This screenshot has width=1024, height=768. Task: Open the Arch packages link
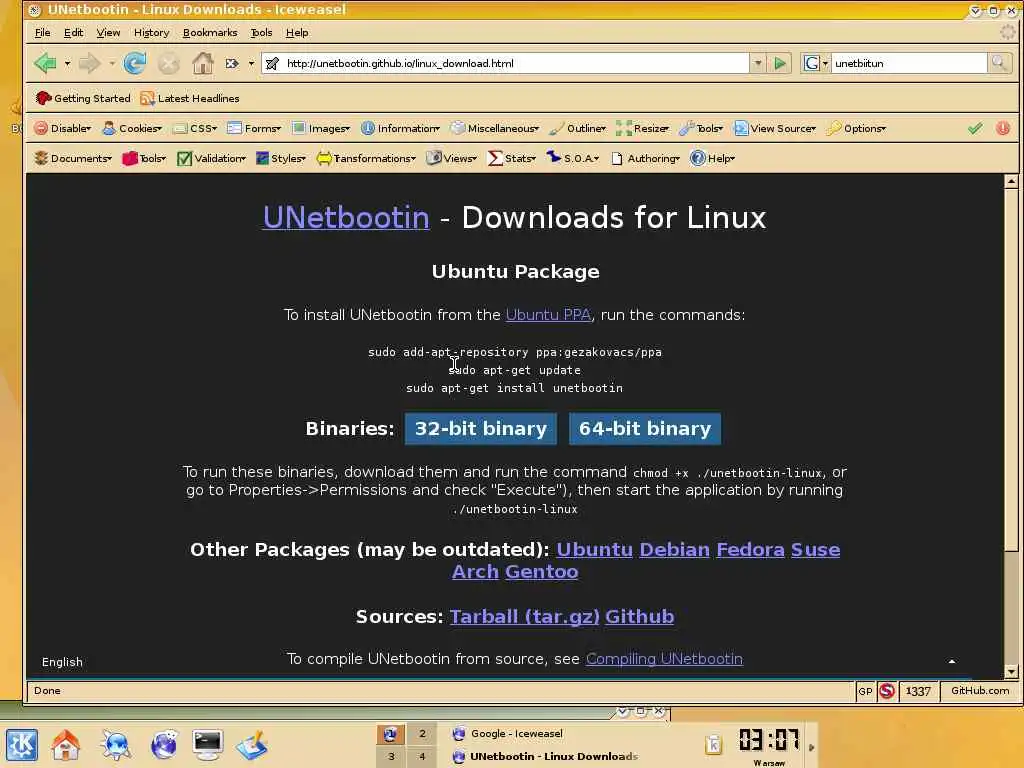[475, 572]
